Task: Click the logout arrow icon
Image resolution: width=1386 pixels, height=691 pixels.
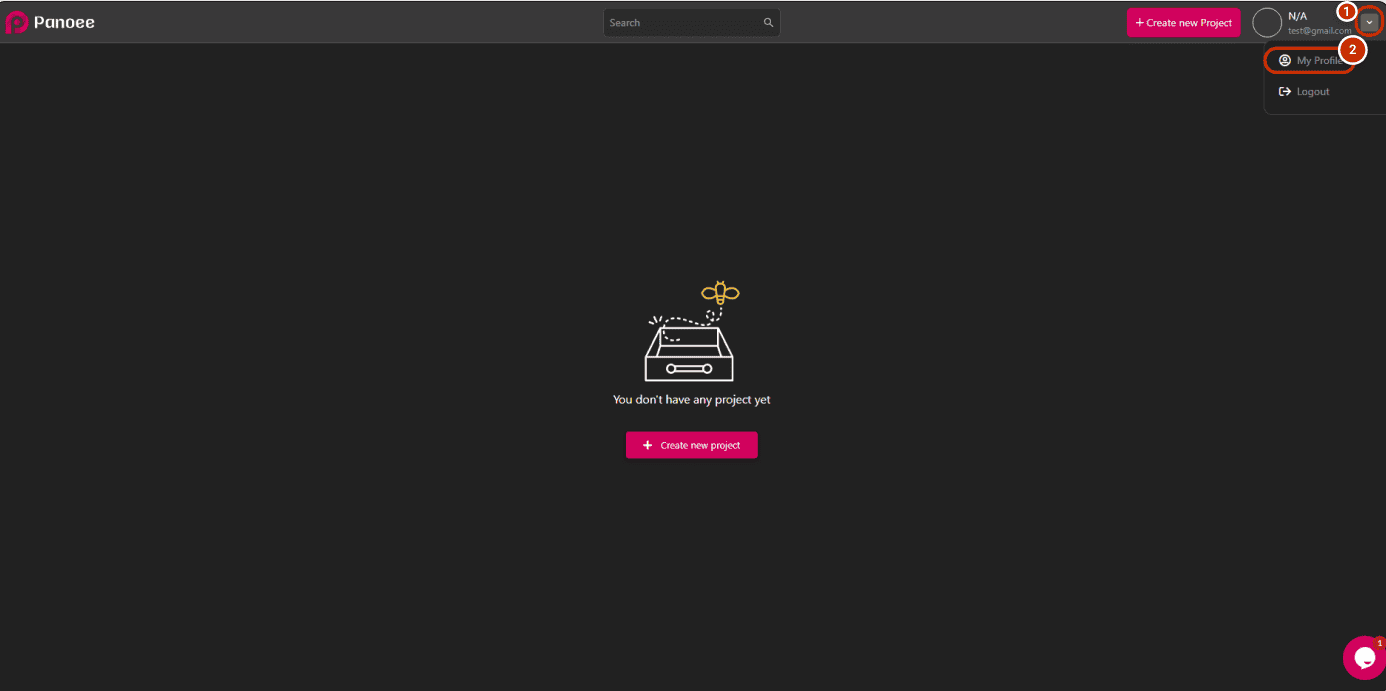Action: coord(1285,92)
